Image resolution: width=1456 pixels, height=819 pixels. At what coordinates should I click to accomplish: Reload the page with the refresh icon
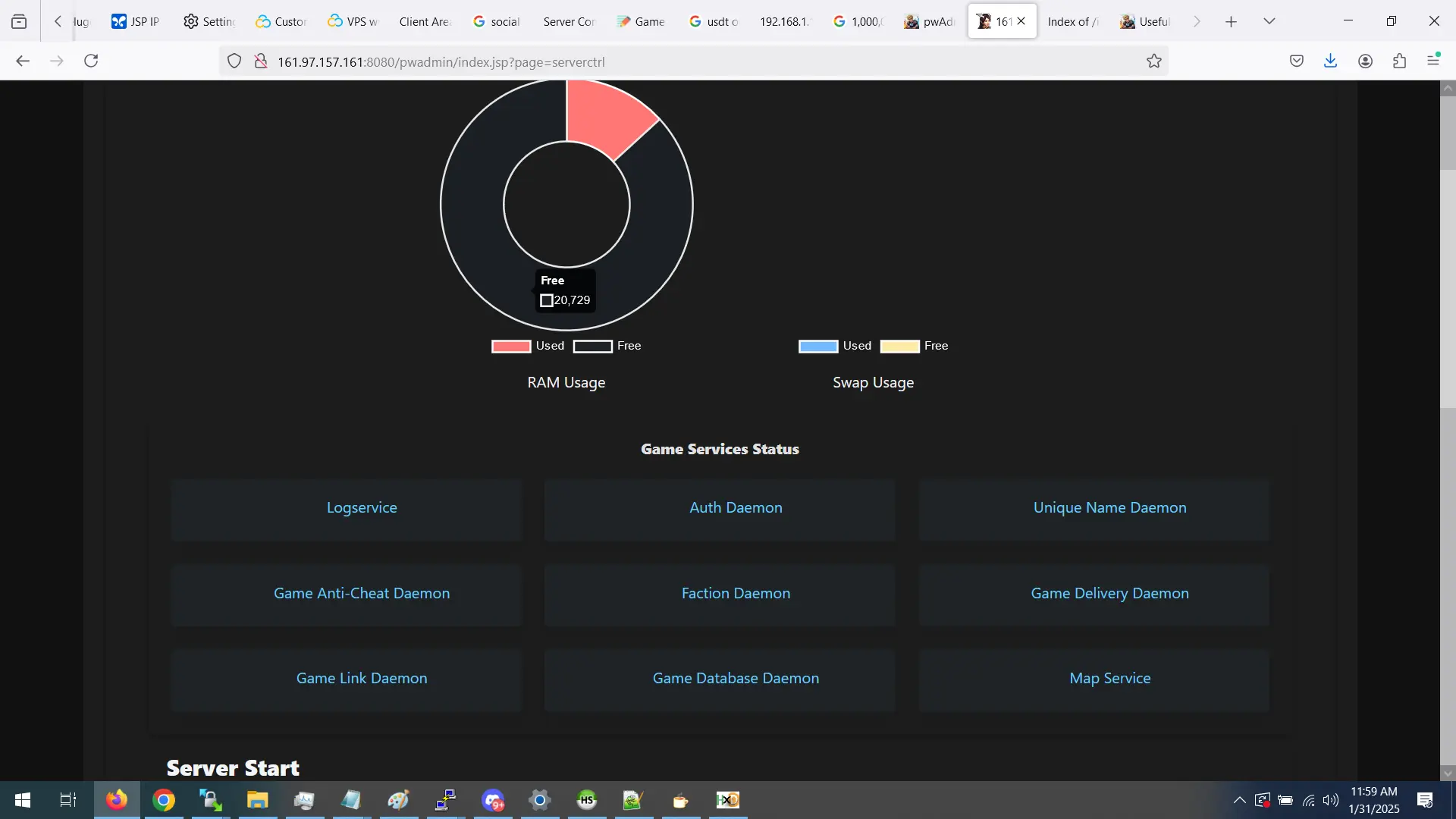click(91, 61)
